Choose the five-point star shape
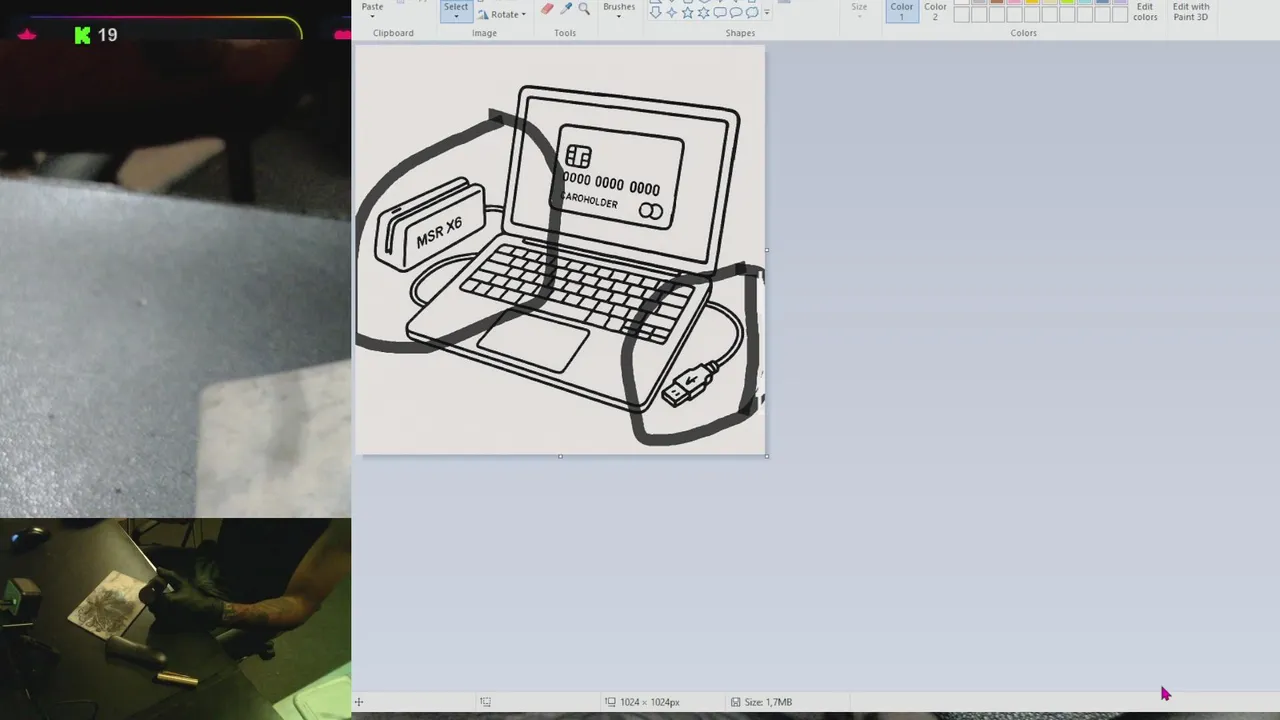The height and width of the screenshot is (720, 1280). click(x=688, y=12)
